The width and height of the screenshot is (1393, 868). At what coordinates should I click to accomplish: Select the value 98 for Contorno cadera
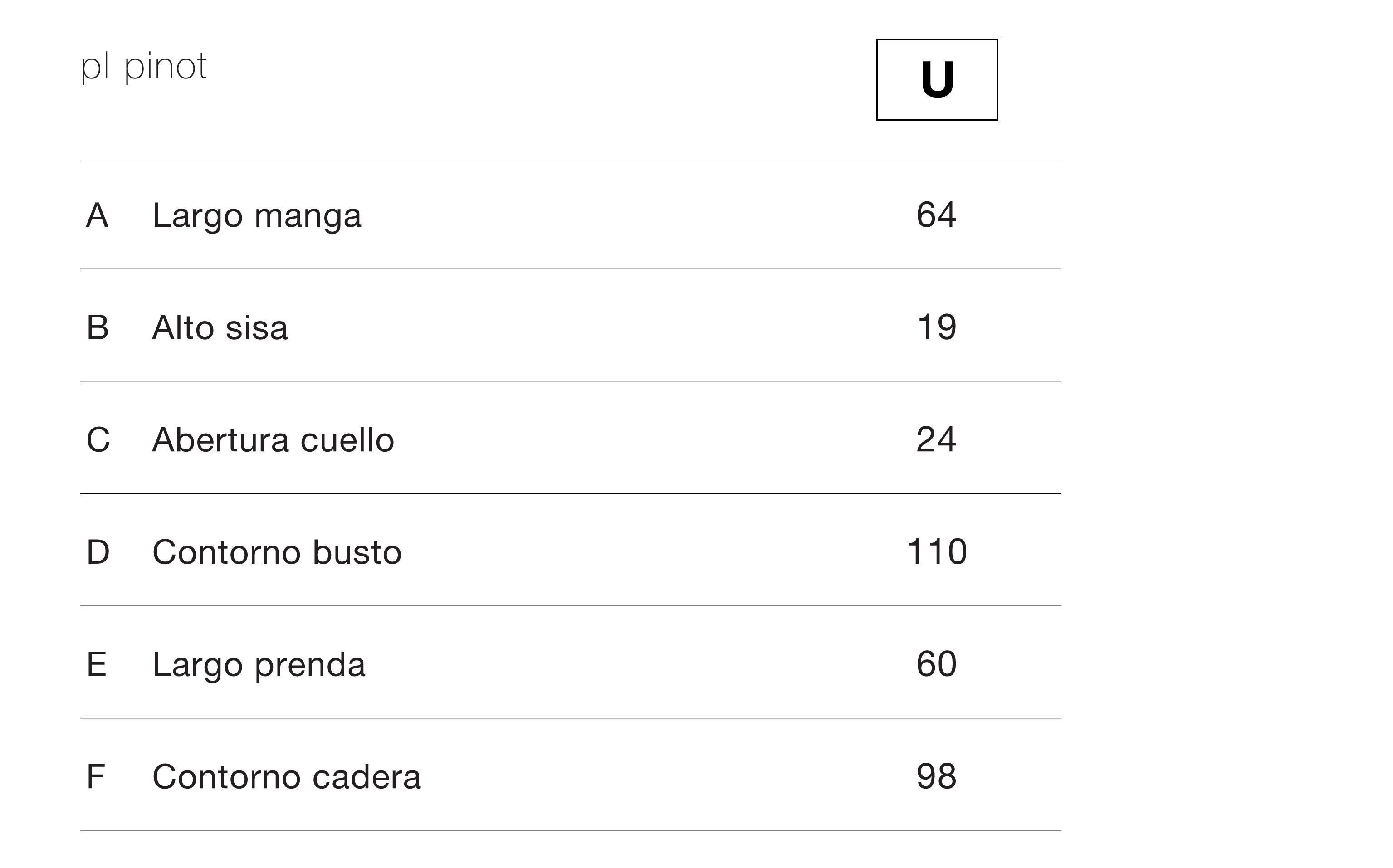click(937, 776)
